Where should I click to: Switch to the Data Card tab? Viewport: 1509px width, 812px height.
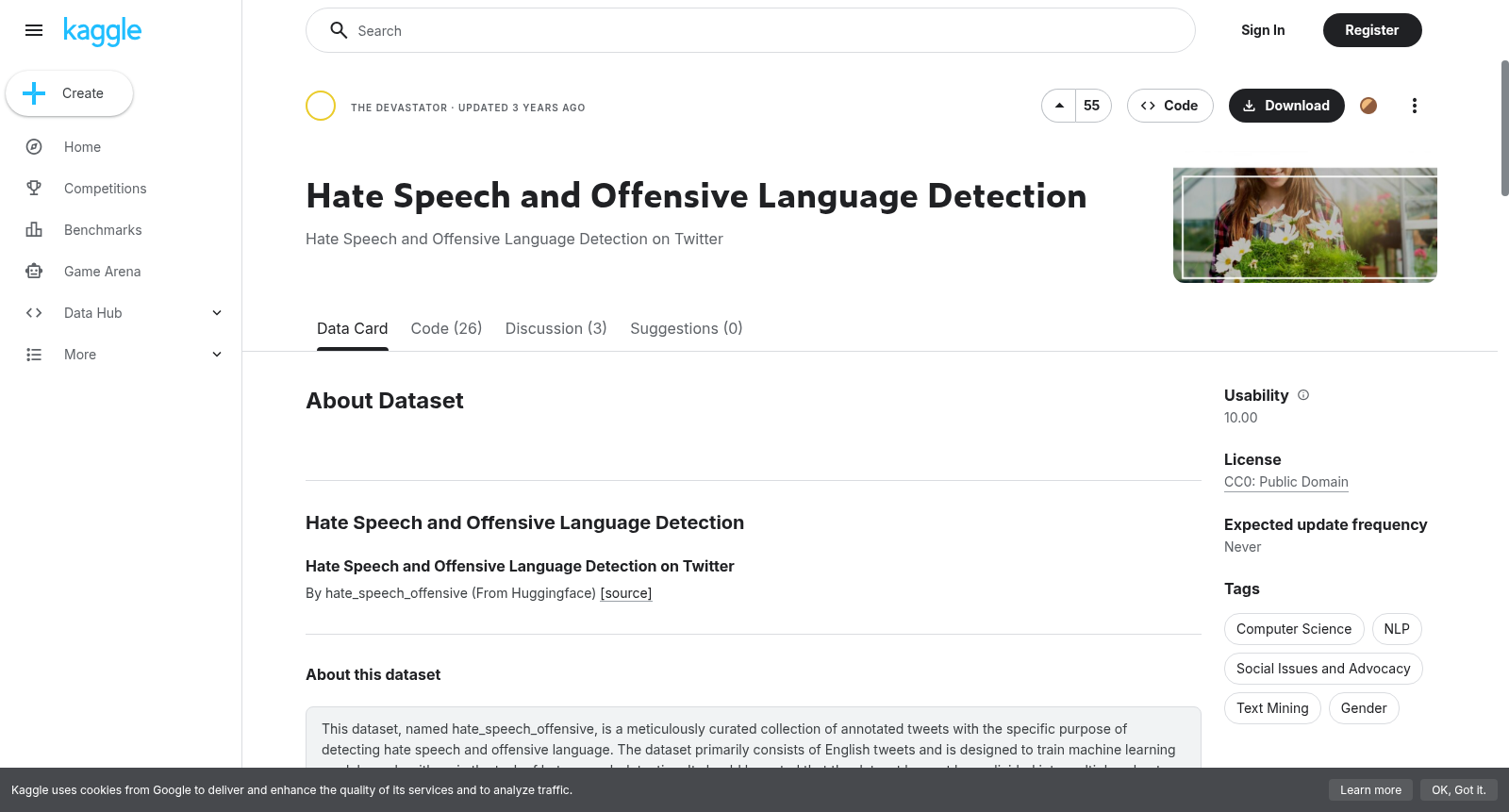pos(352,328)
